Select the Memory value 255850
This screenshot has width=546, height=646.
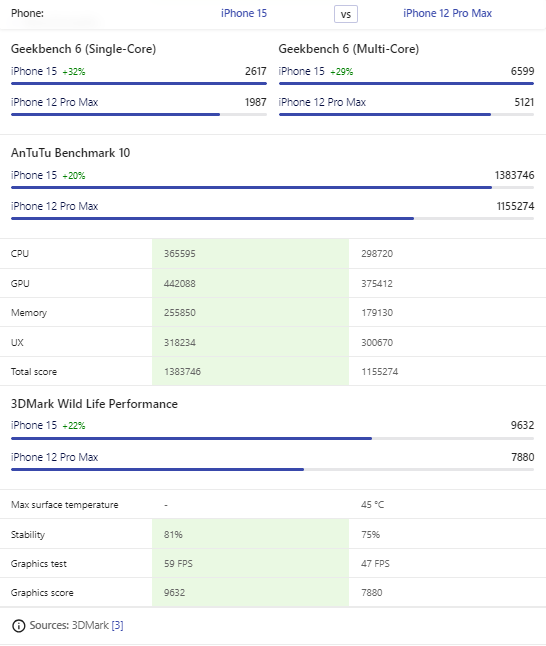point(180,312)
